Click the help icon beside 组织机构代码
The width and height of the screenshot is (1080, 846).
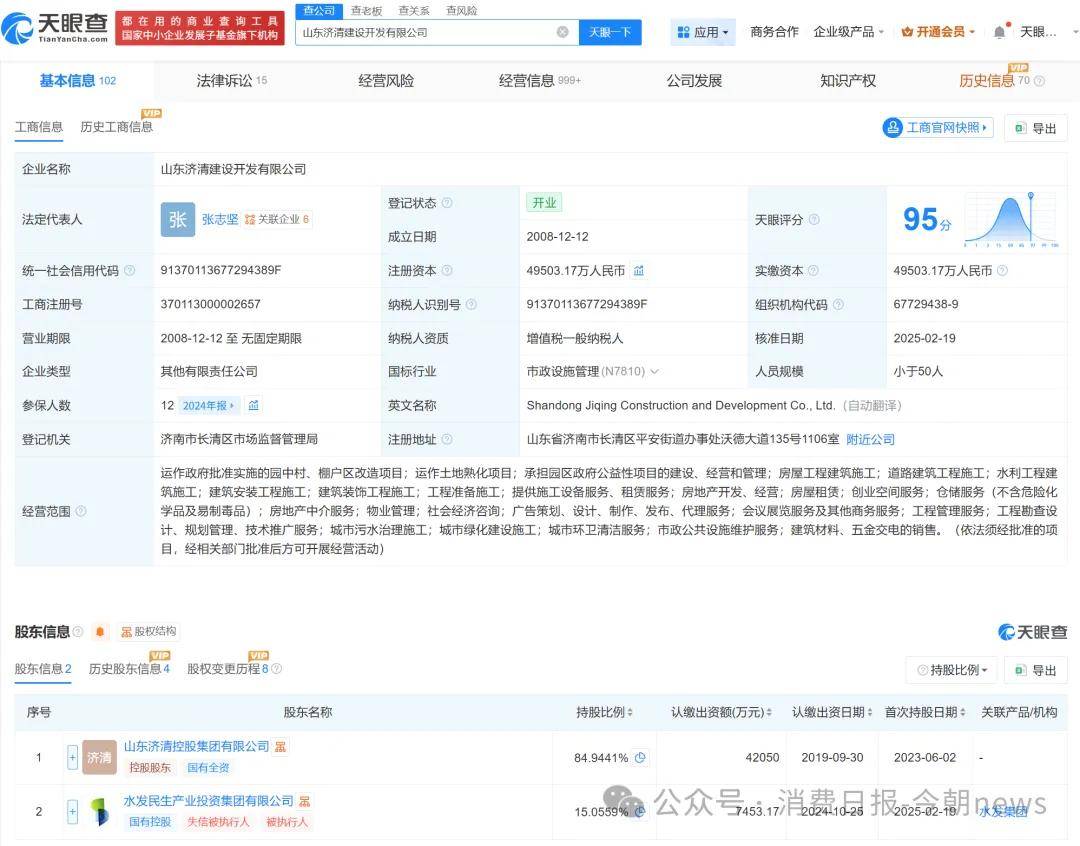838,305
